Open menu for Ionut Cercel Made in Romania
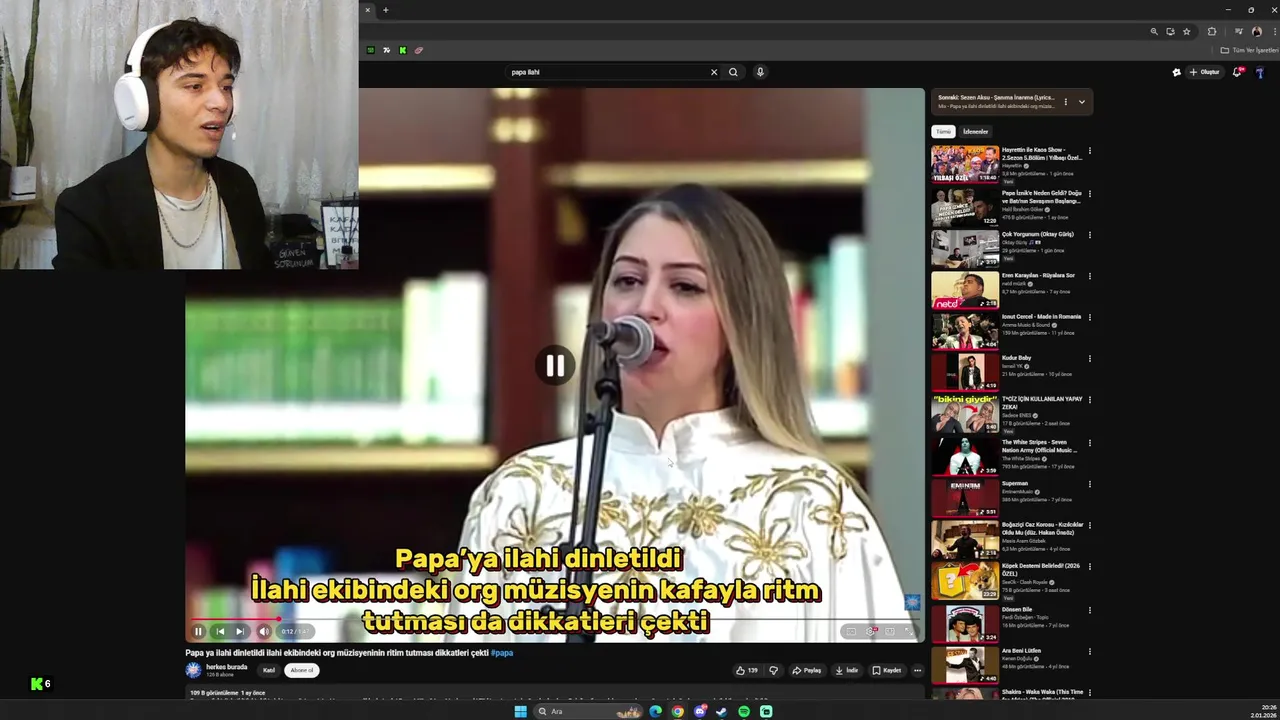1280x720 pixels. [x=1090, y=317]
